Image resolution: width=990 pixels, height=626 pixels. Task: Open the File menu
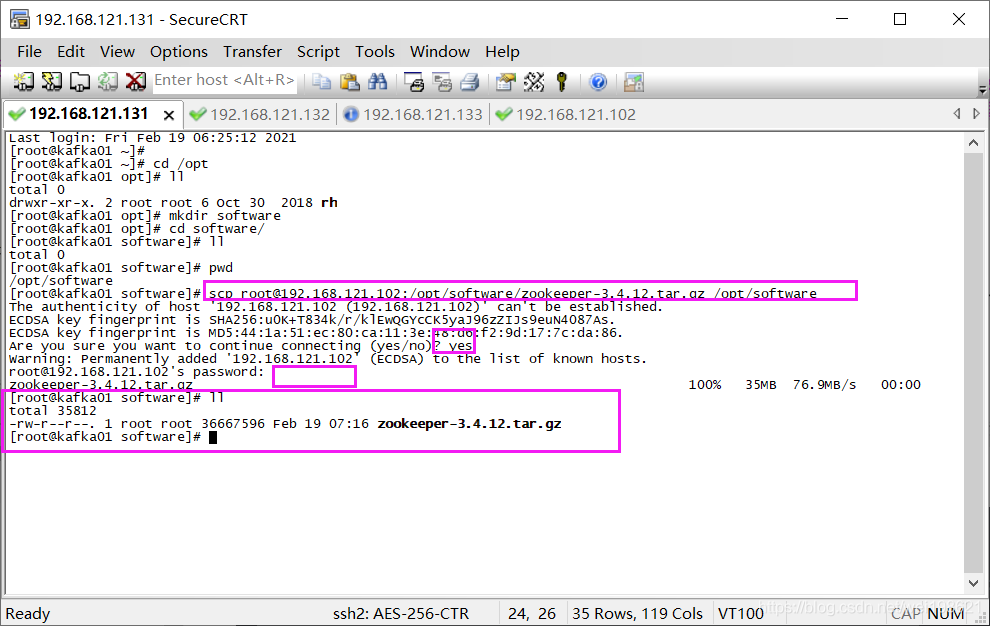tap(30, 51)
